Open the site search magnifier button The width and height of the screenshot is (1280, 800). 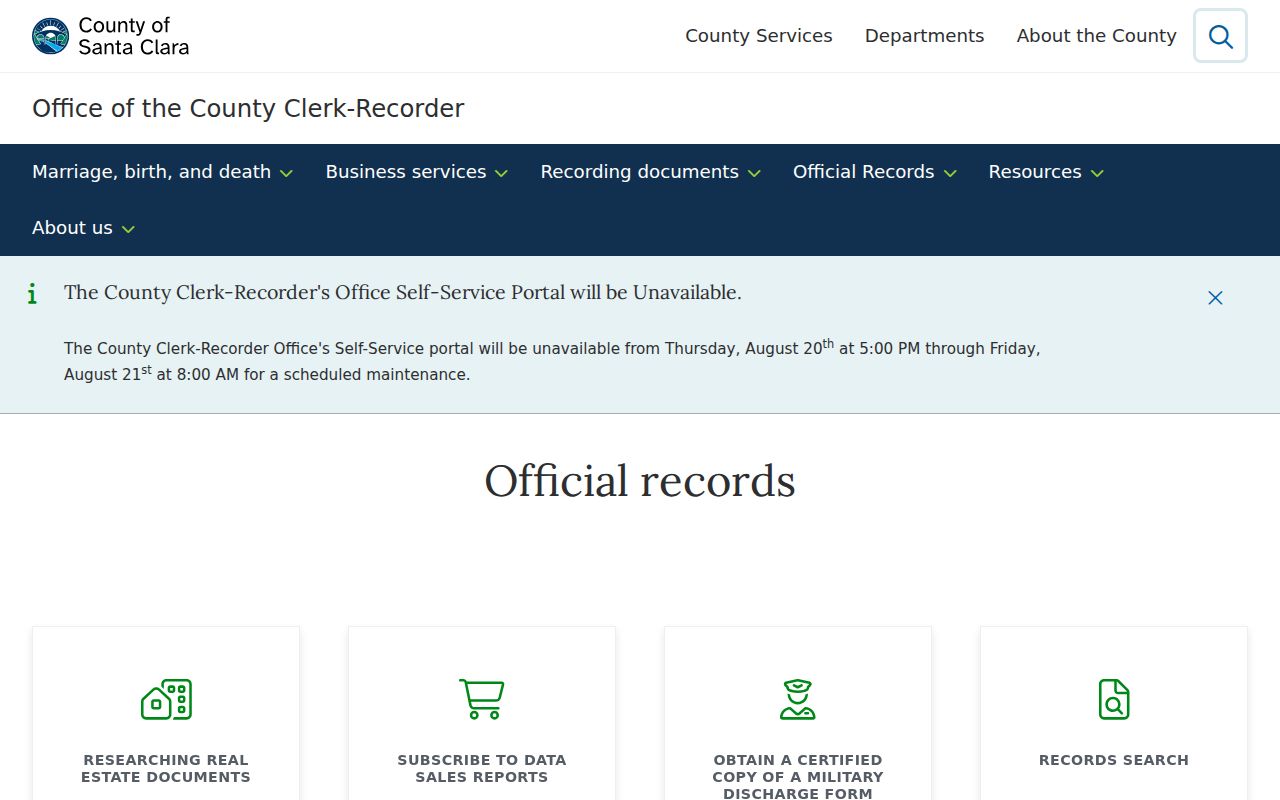(1220, 36)
